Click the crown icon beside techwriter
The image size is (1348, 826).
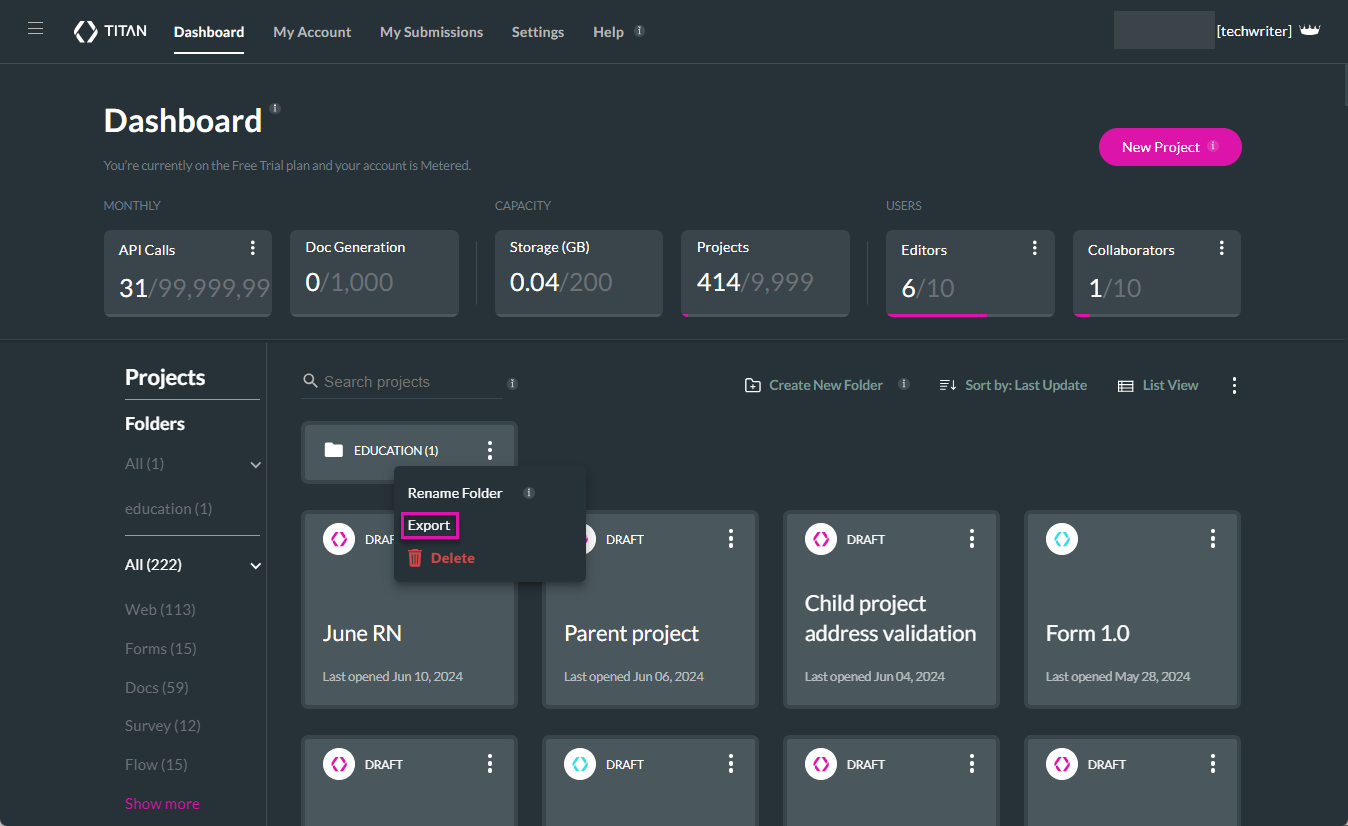(x=1309, y=31)
